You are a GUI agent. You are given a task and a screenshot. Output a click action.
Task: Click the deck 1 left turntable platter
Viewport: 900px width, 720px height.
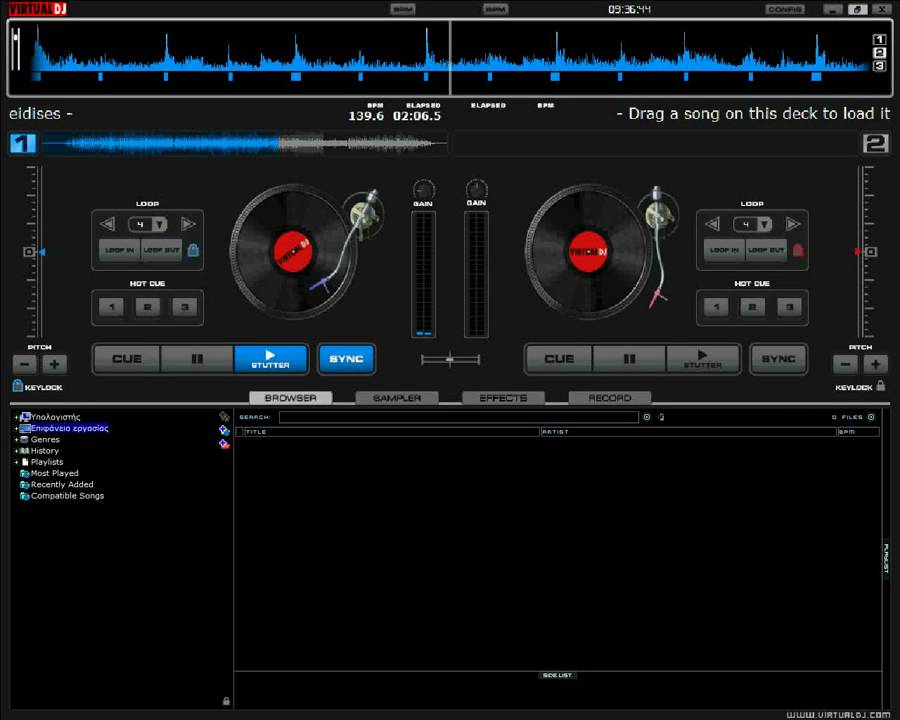click(x=292, y=251)
